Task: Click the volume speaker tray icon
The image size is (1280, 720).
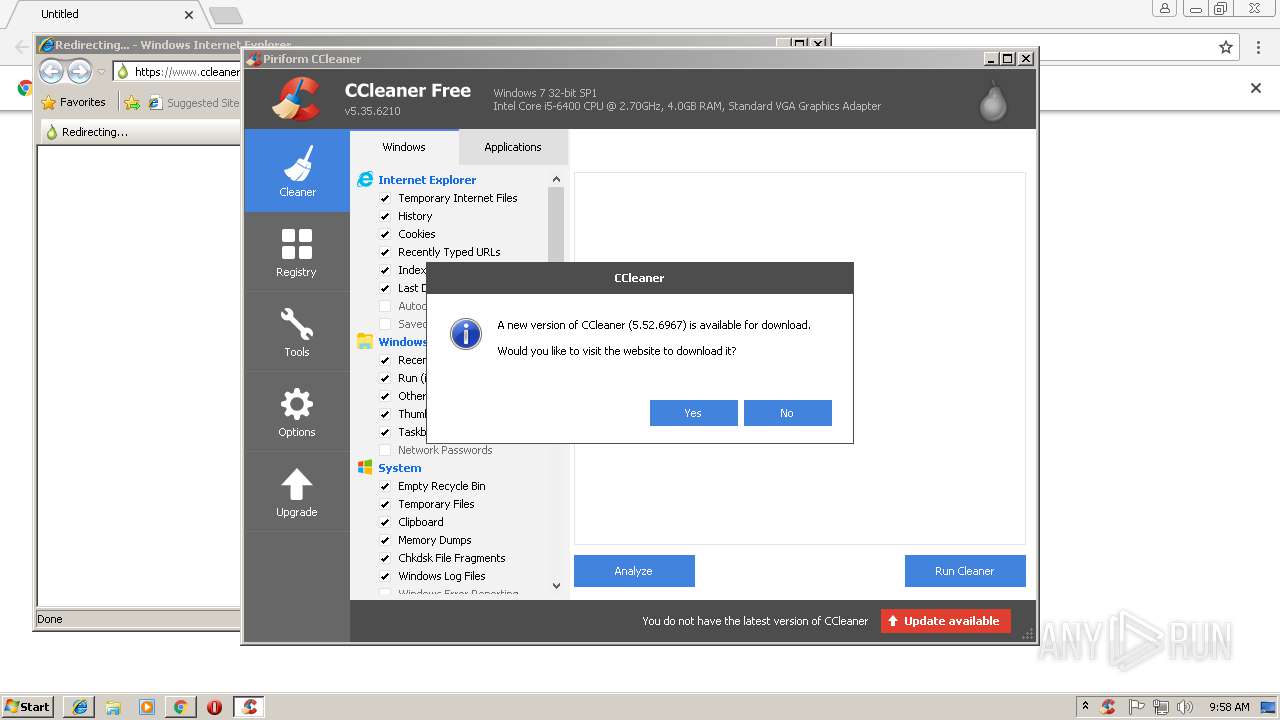Action: click(x=1184, y=707)
